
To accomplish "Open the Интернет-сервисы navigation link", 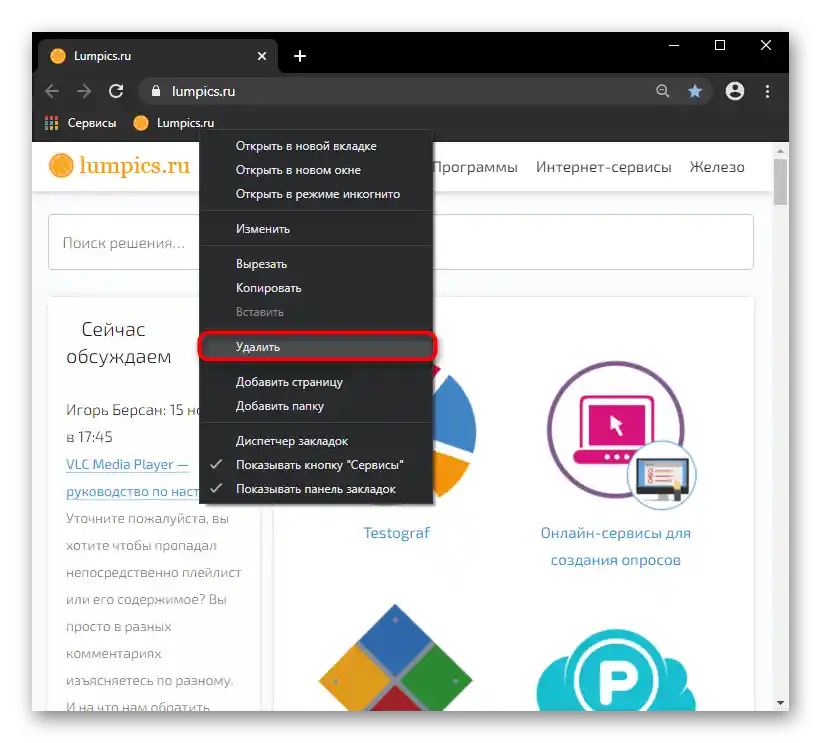I will pos(603,167).
